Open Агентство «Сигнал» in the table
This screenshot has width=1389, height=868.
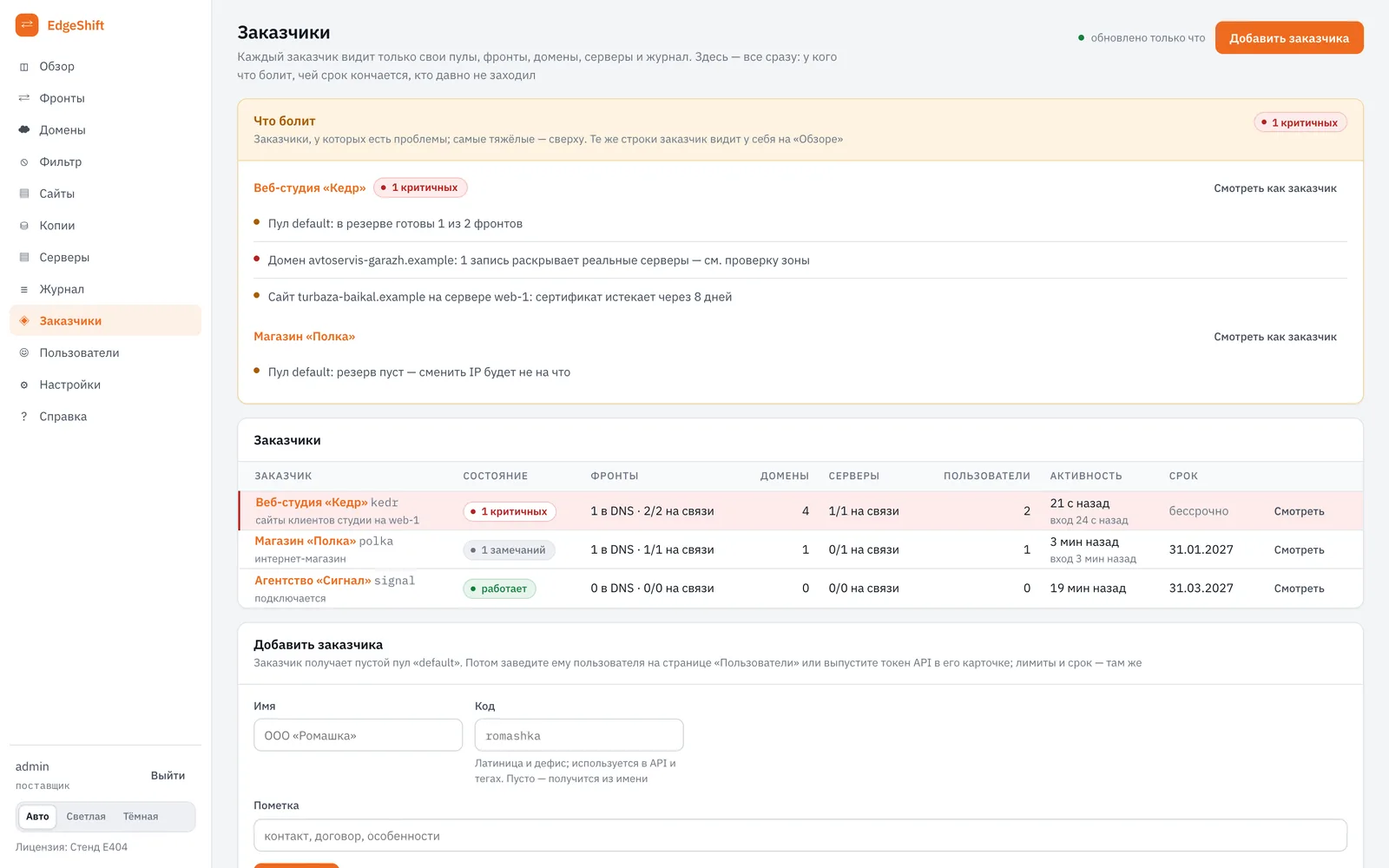[x=313, y=580]
